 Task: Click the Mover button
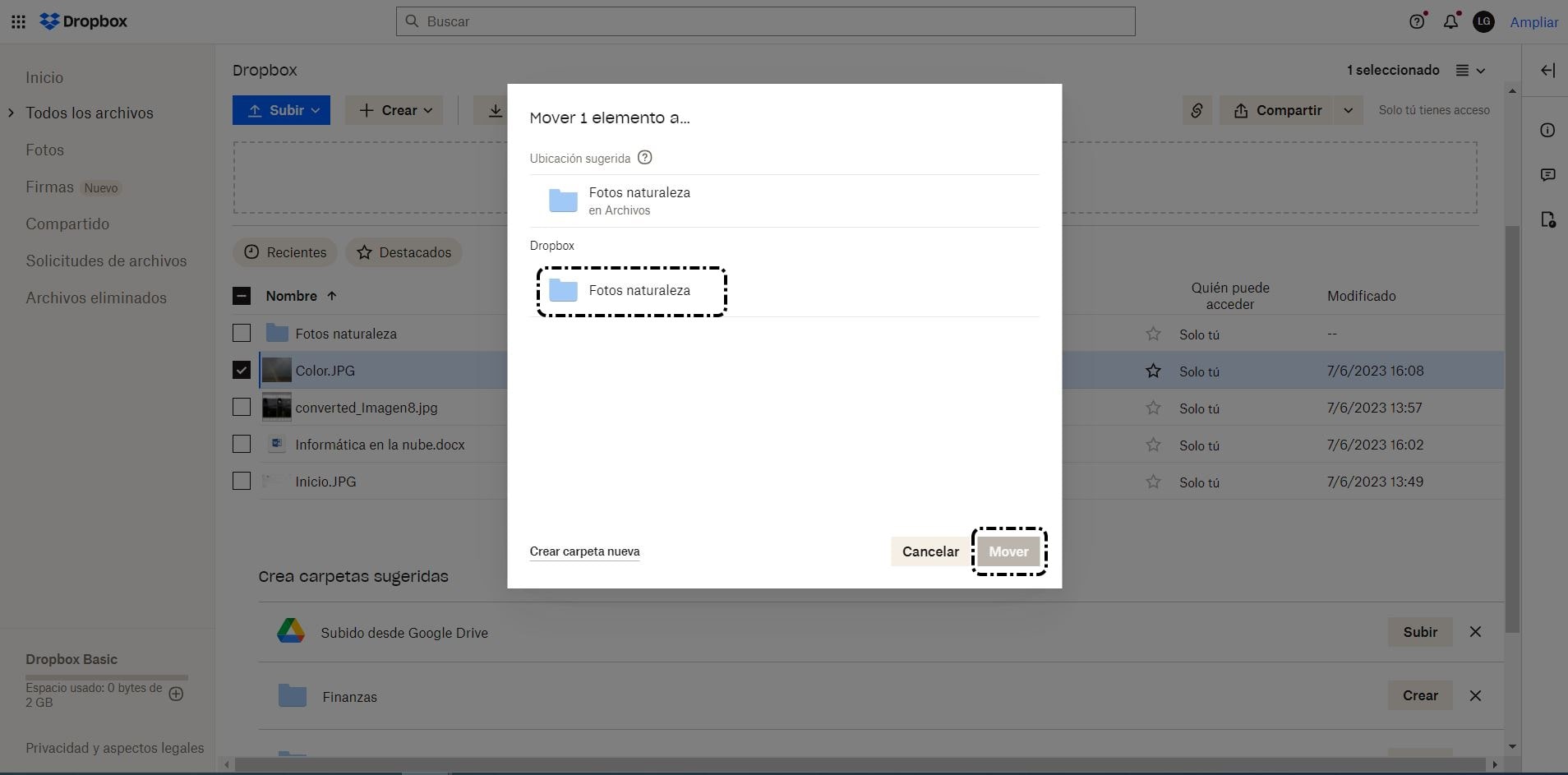click(1008, 551)
